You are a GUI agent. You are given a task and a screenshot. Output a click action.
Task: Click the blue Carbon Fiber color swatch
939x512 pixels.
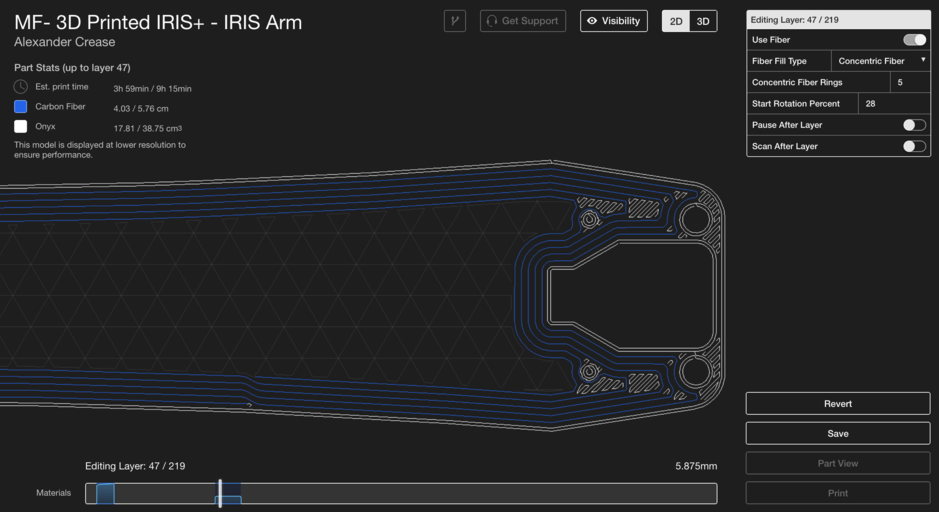click(20, 107)
